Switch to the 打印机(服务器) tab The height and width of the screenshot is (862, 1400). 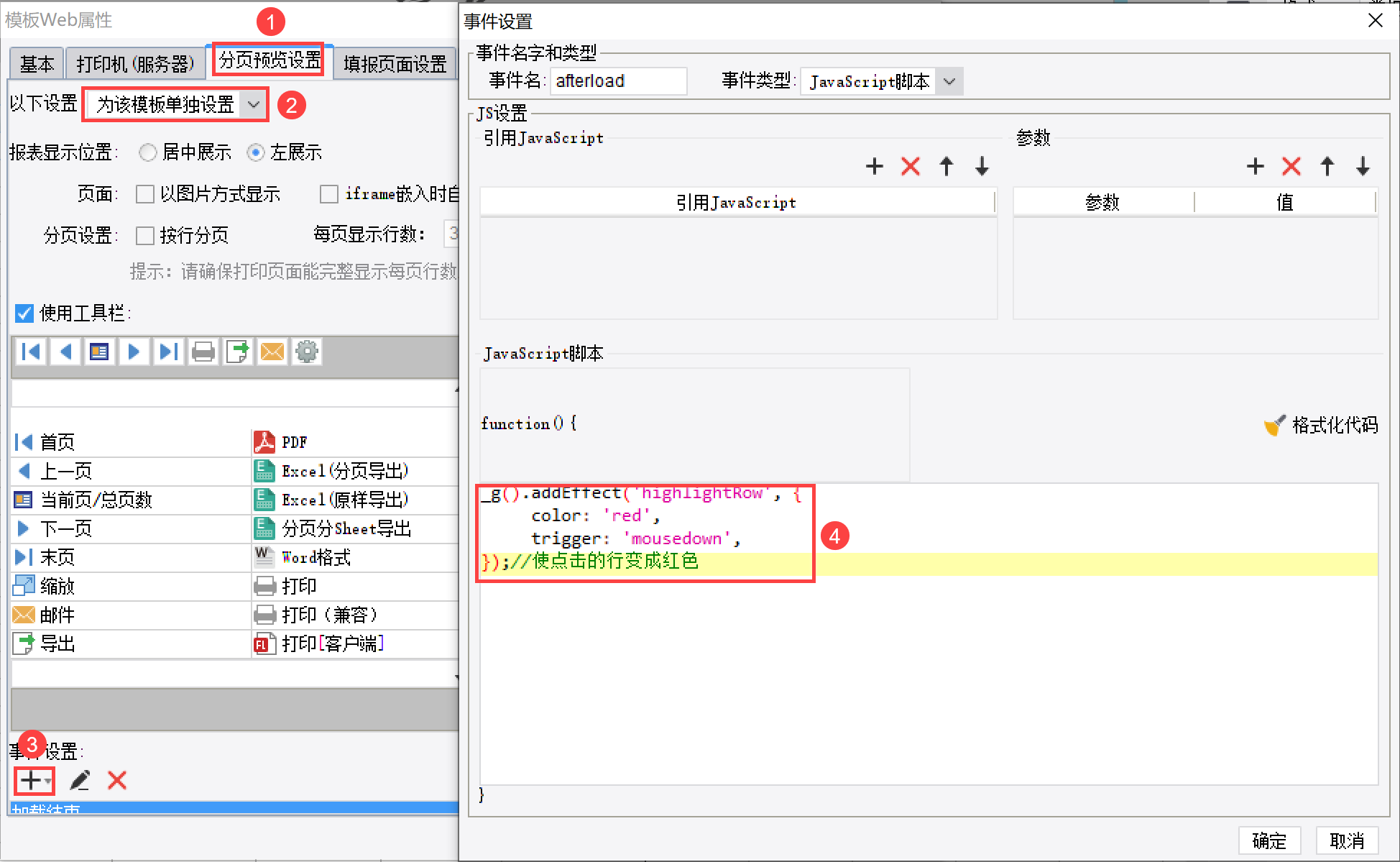(x=135, y=64)
